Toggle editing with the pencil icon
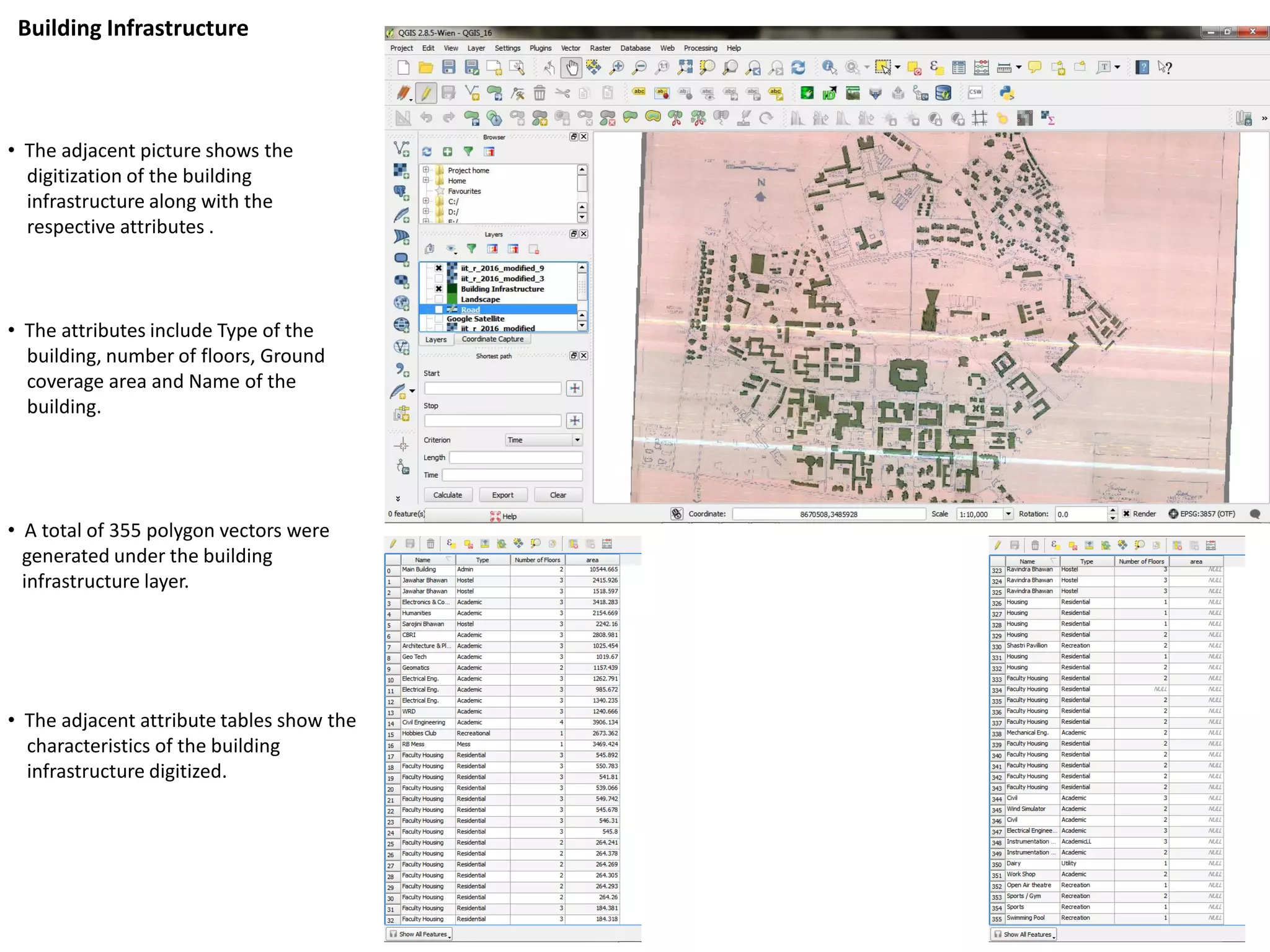This screenshot has width=1270, height=952. coord(426,93)
